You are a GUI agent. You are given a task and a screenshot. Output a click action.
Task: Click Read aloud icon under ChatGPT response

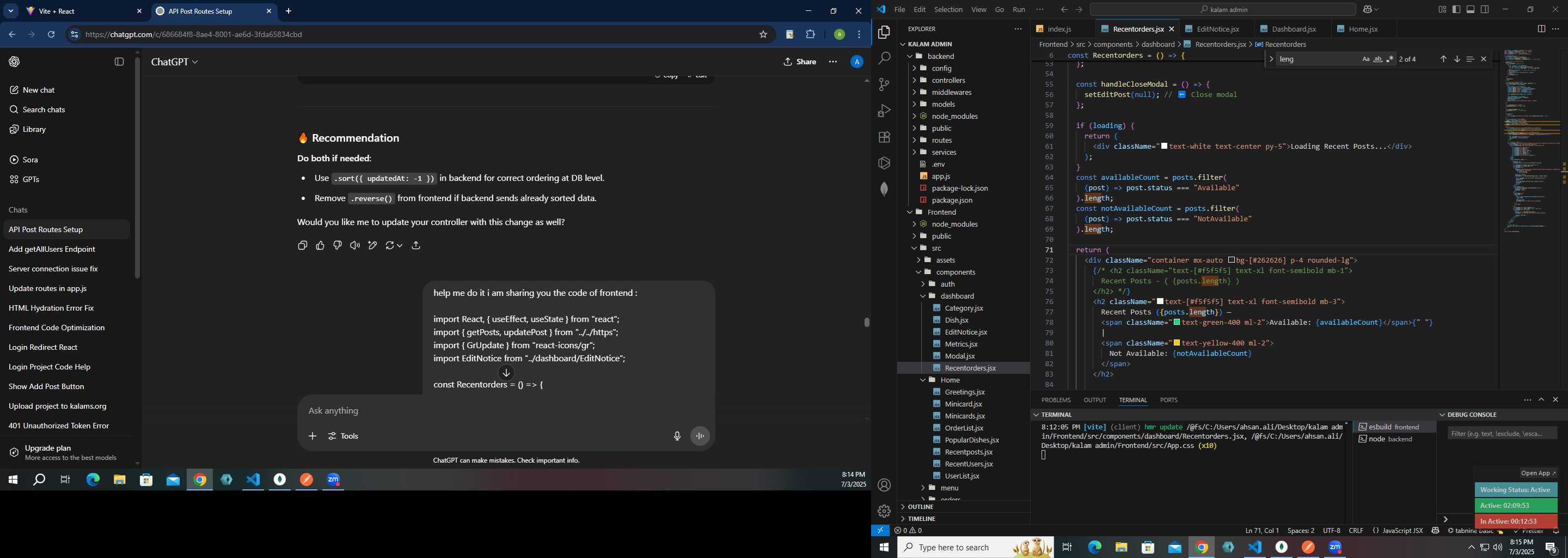355,246
